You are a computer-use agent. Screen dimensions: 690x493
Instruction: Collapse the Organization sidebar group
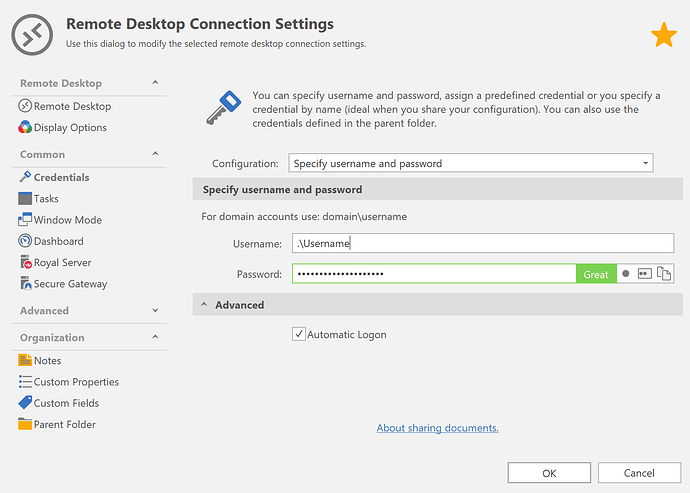[155, 338]
